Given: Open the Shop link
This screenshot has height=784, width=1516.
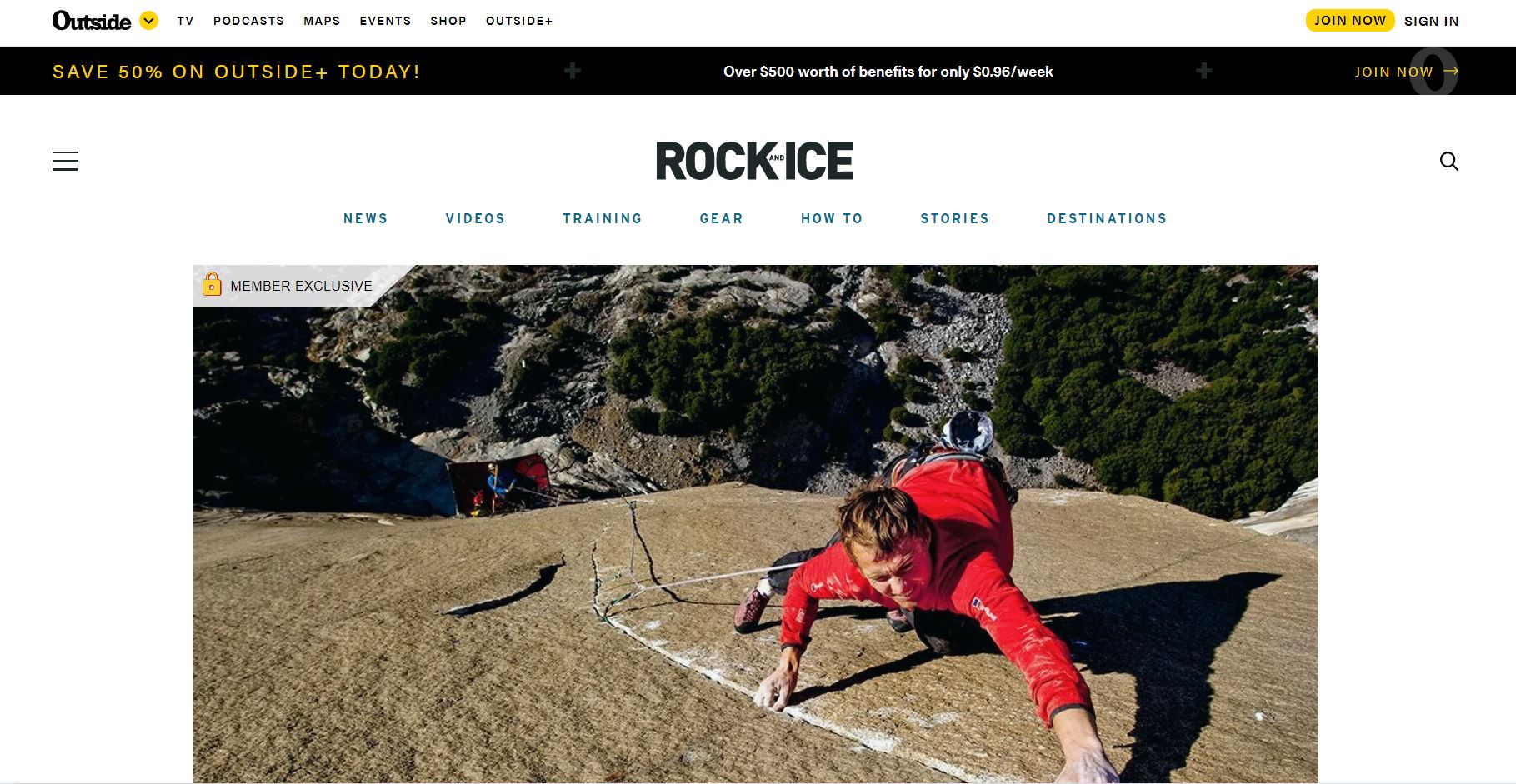Looking at the screenshot, I should click(x=448, y=21).
